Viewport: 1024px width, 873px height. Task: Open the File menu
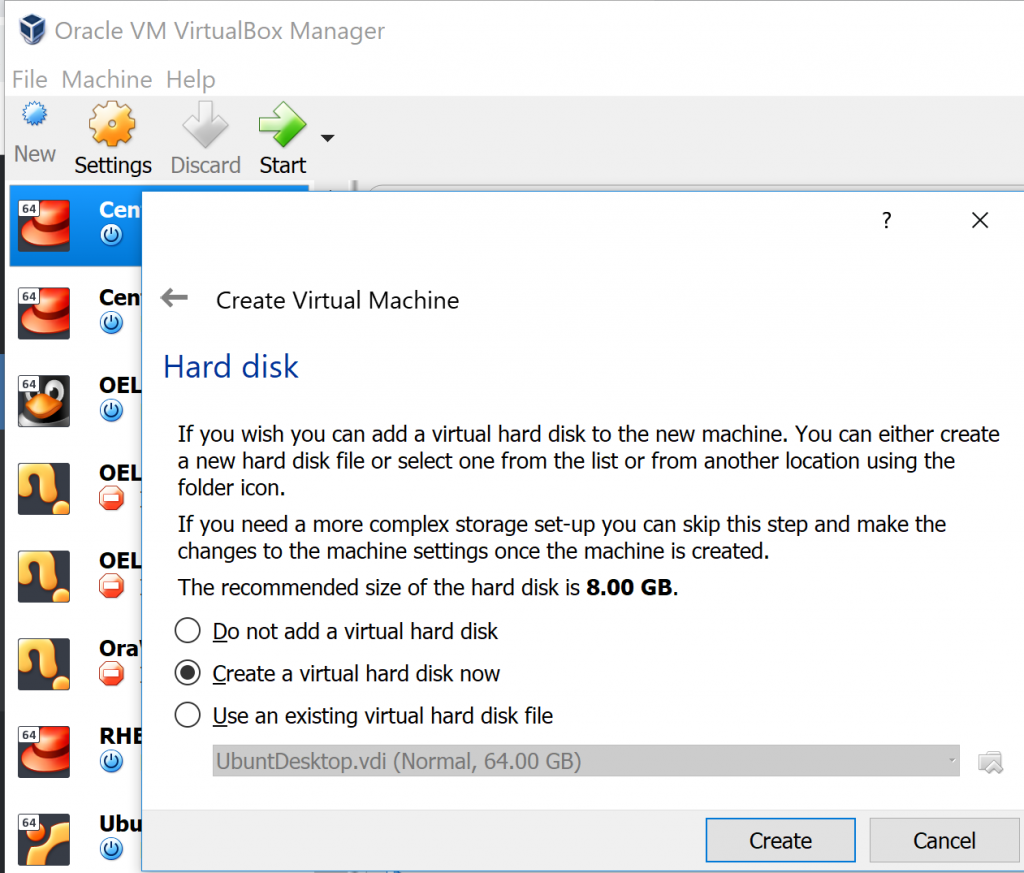click(30, 79)
